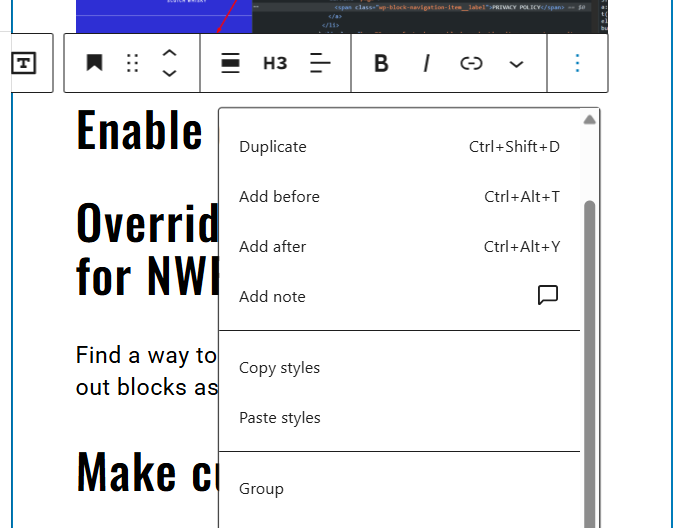Move block down with the down chevron

click(170, 73)
